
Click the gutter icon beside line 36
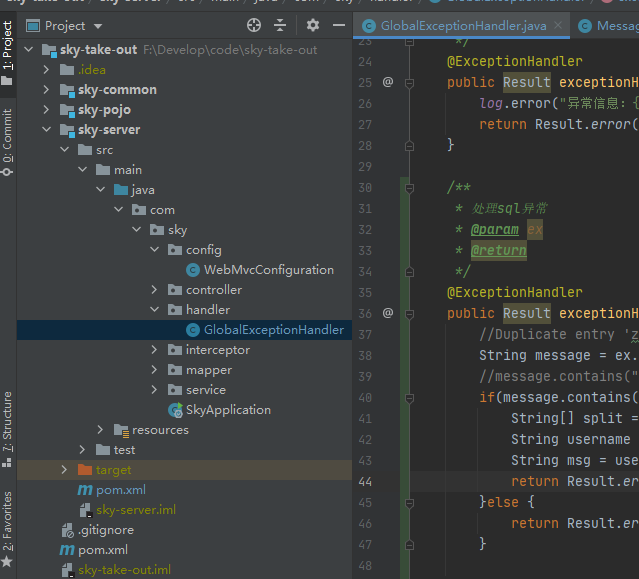388,313
